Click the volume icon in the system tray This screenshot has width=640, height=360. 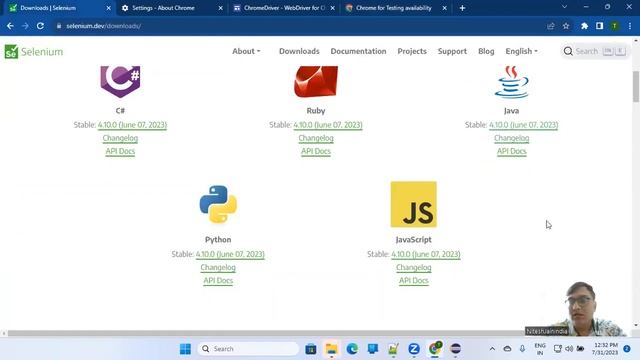tap(569, 349)
